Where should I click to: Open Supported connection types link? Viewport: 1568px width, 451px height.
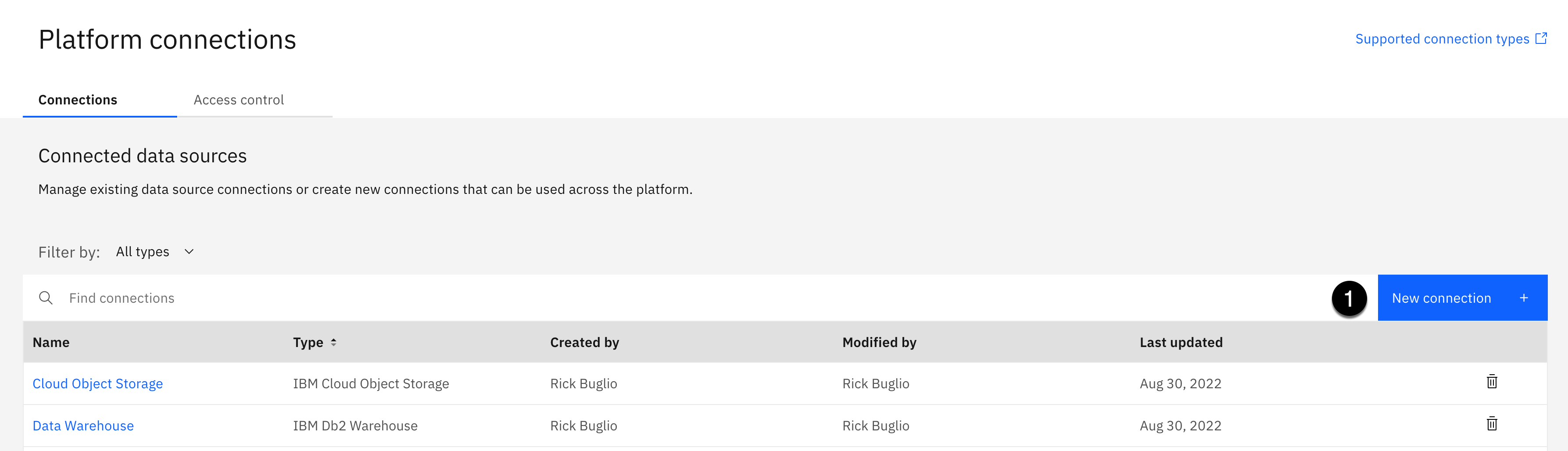(x=1441, y=39)
